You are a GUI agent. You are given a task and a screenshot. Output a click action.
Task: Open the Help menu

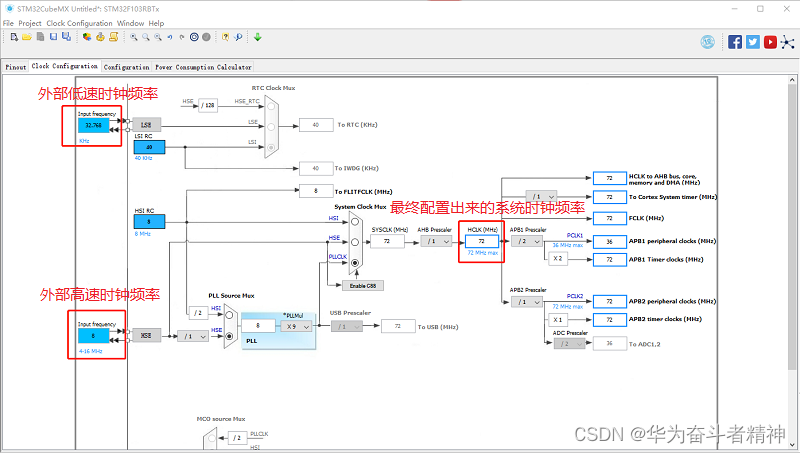coord(156,23)
